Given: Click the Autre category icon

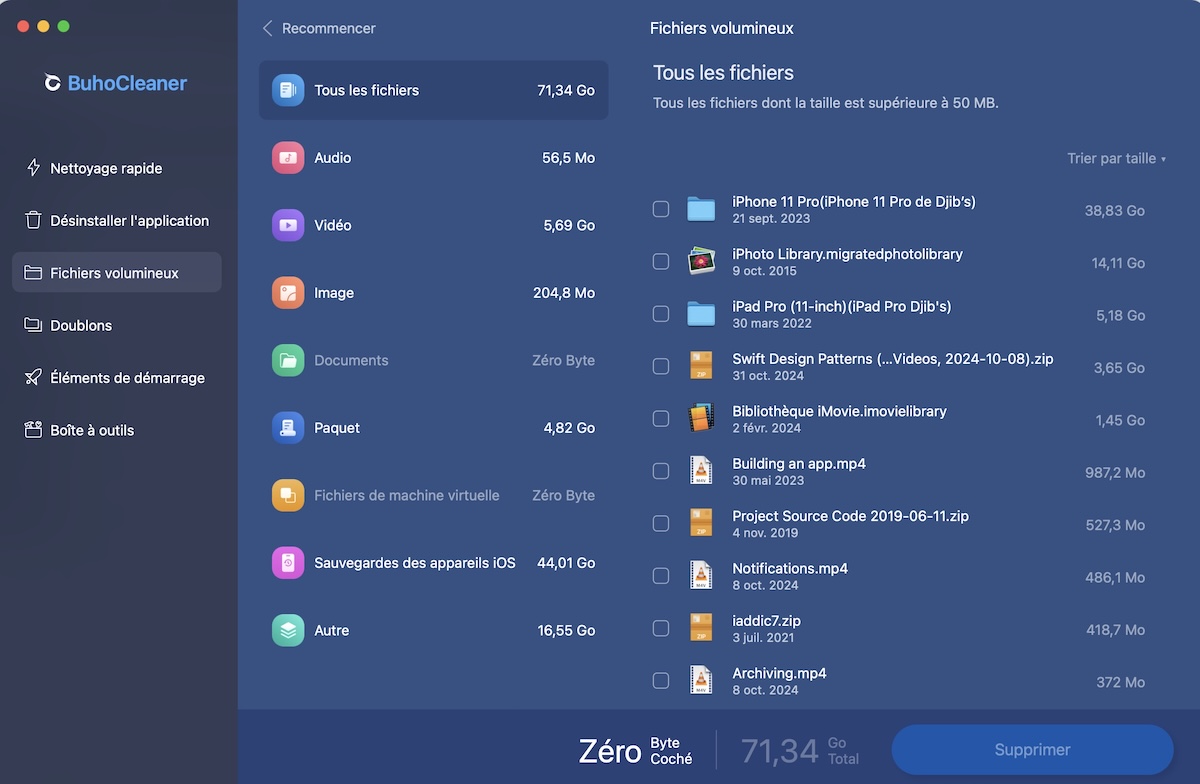Looking at the screenshot, I should coord(288,630).
